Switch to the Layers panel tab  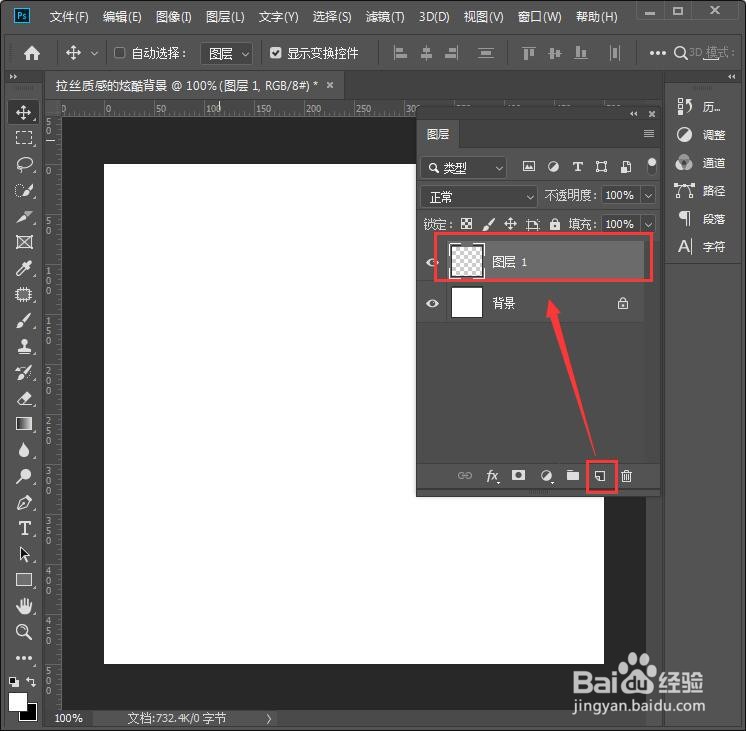(x=438, y=134)
